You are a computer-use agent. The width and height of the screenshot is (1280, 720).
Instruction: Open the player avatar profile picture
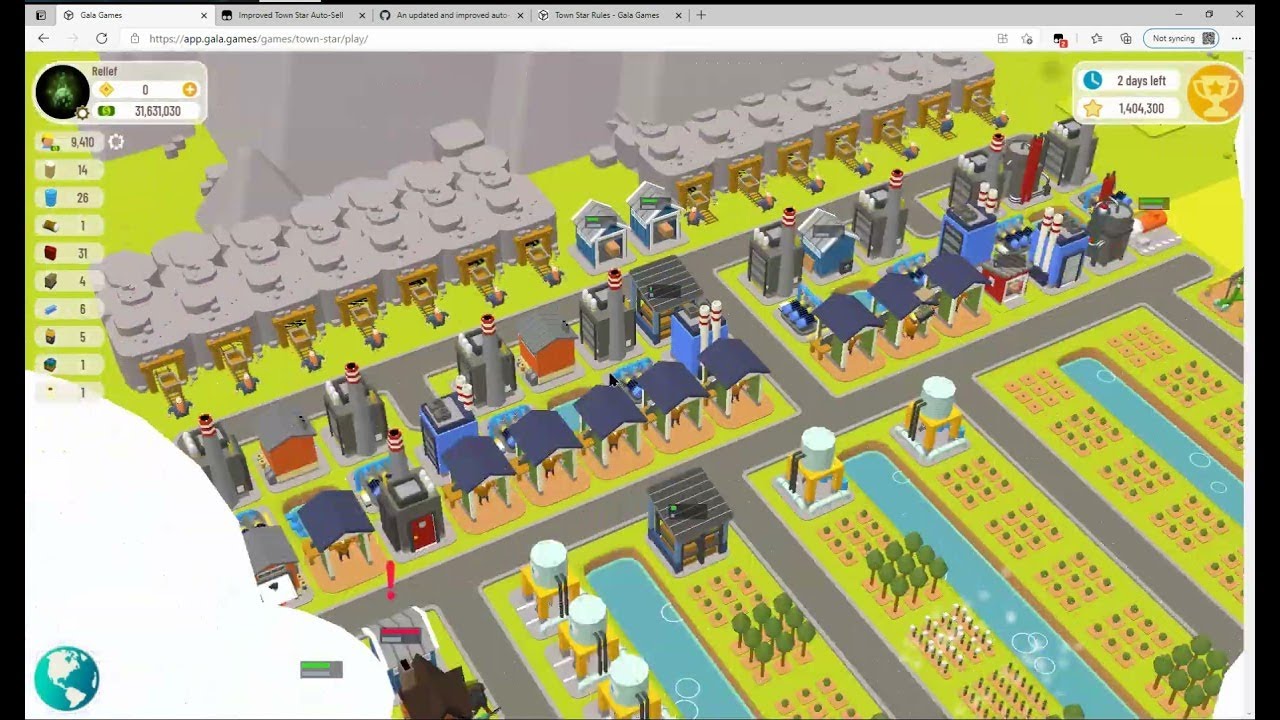[62, 91]
